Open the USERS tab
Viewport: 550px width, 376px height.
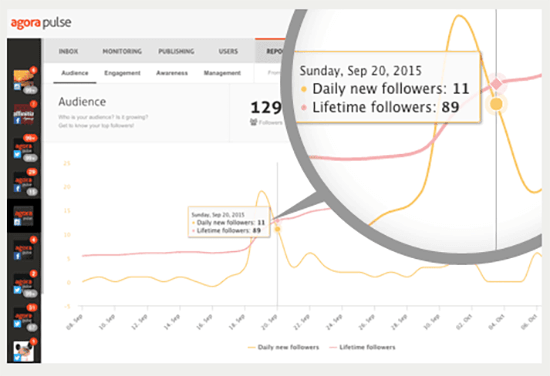point(228,51)
